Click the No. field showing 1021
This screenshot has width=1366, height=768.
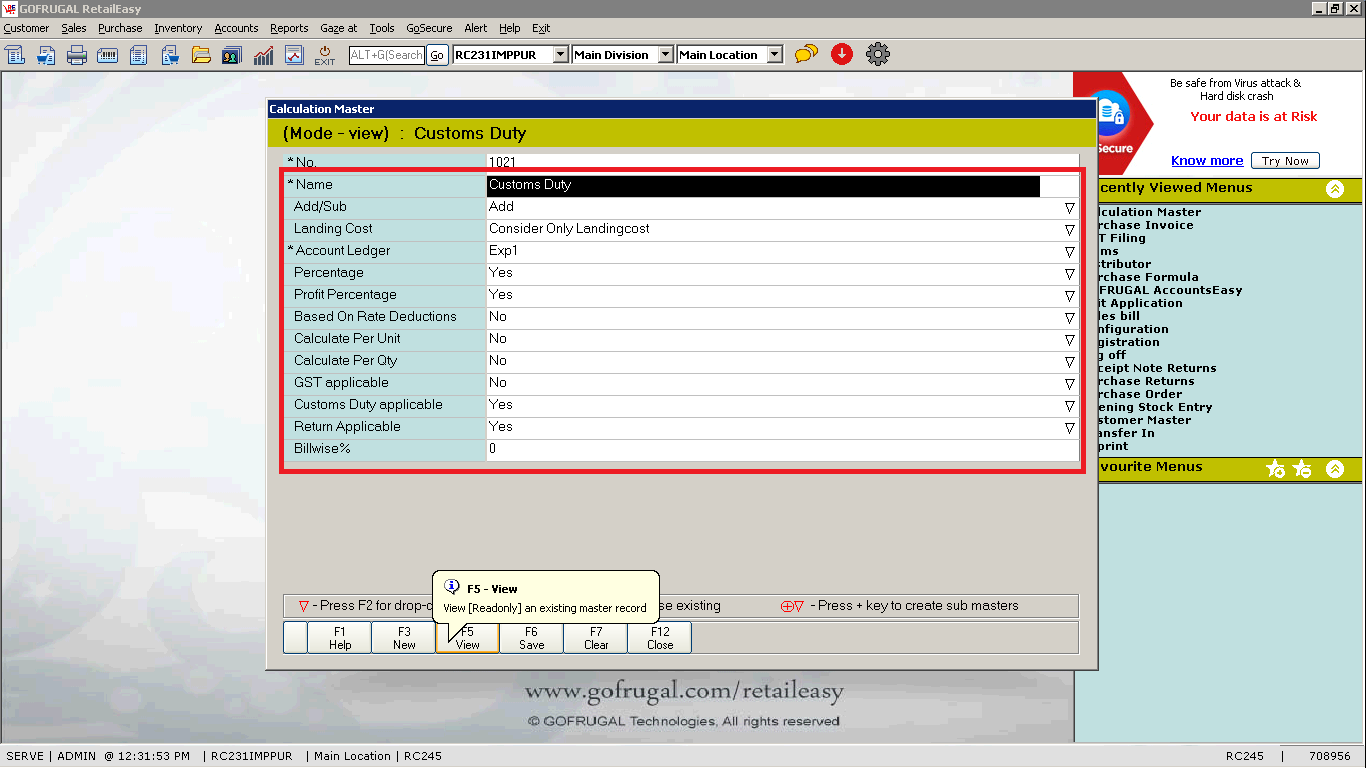[782, 161]
